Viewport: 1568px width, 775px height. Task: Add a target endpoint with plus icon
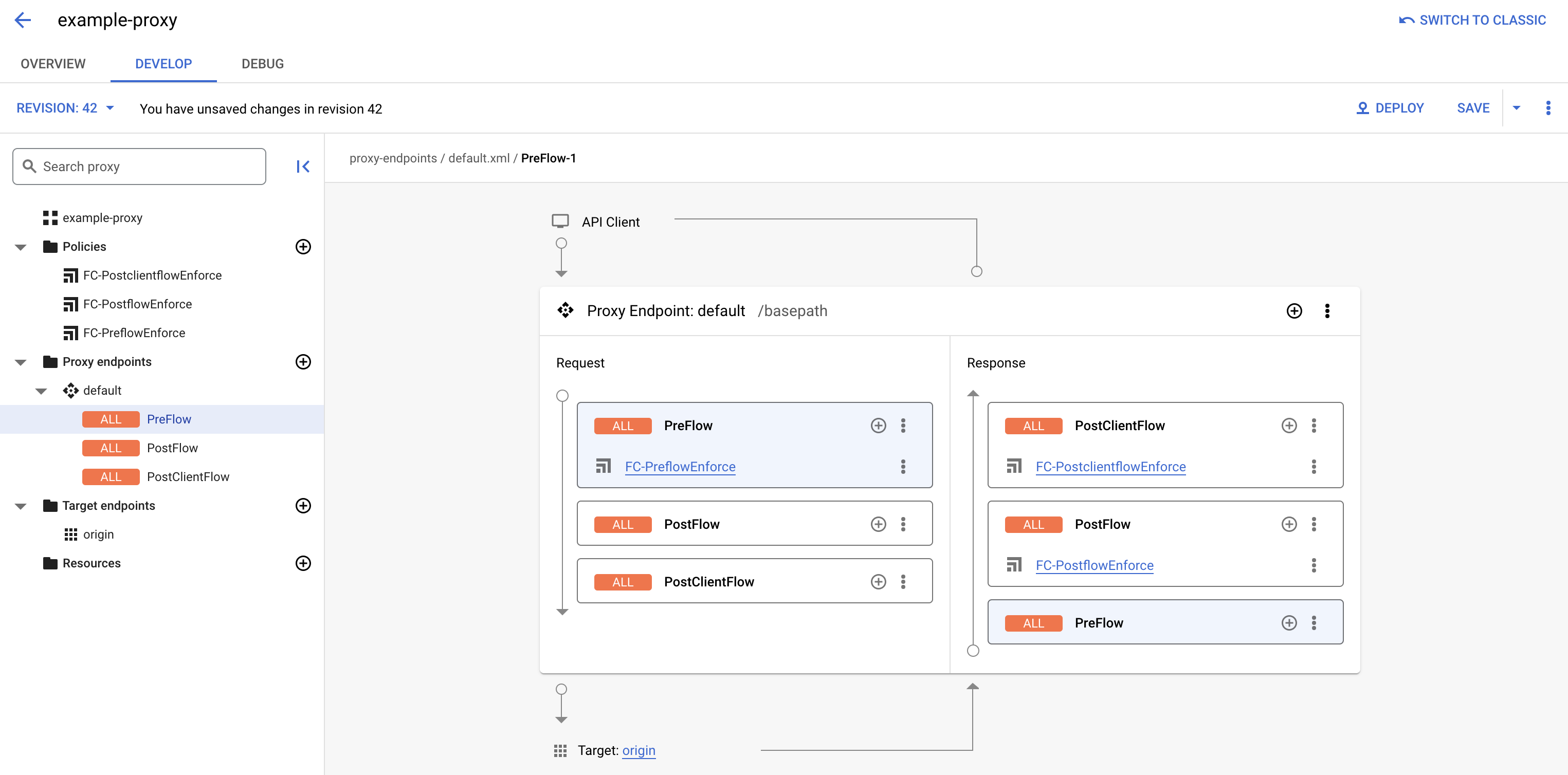pyautogui.click(x=302, y=506)
